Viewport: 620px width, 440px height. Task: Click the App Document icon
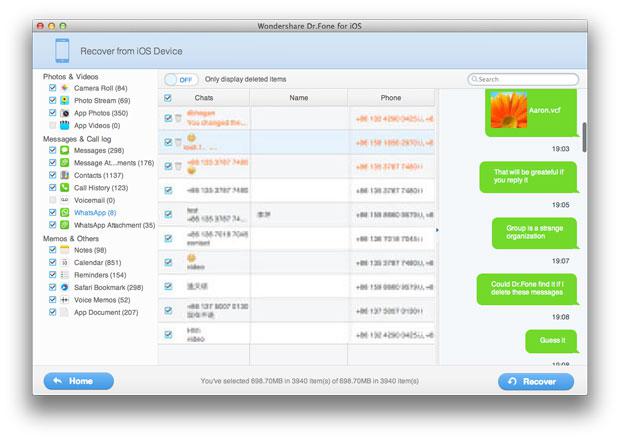pos(64,312)
